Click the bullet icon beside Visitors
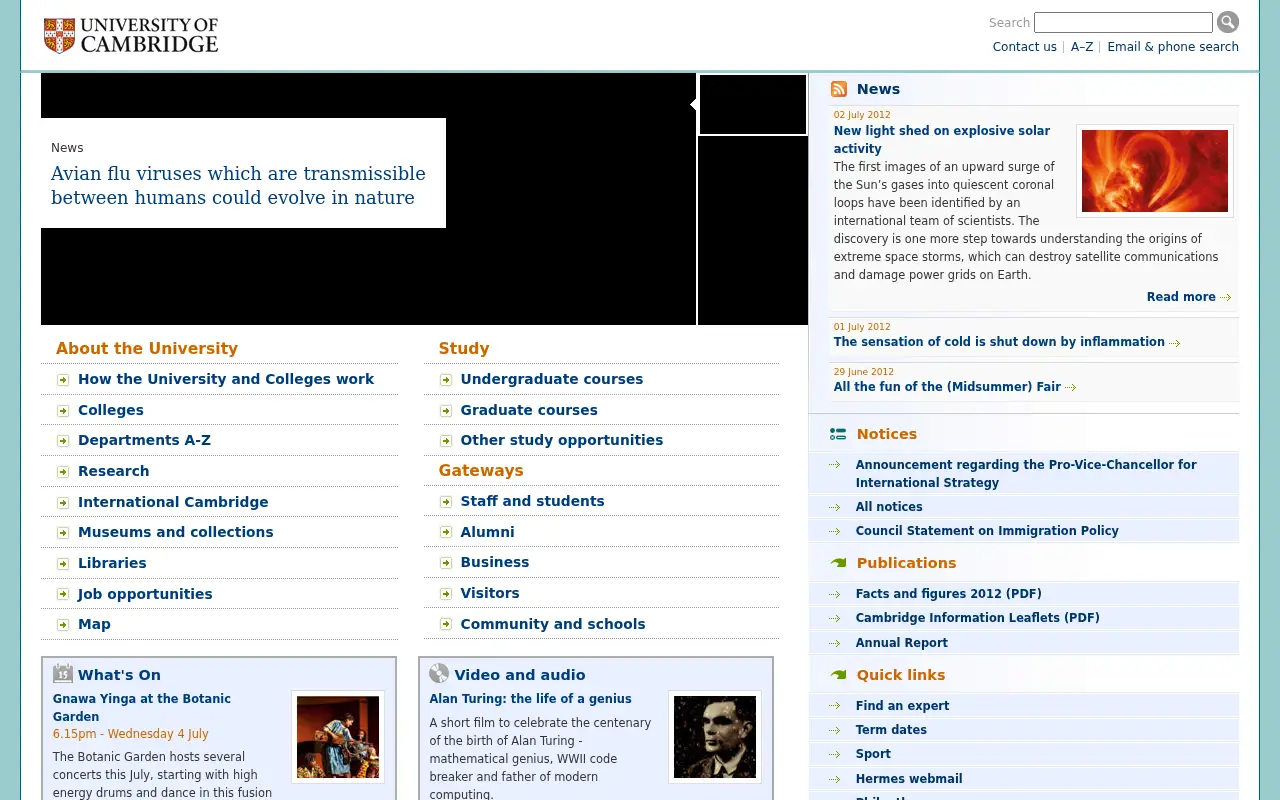 tap(446, 594)
